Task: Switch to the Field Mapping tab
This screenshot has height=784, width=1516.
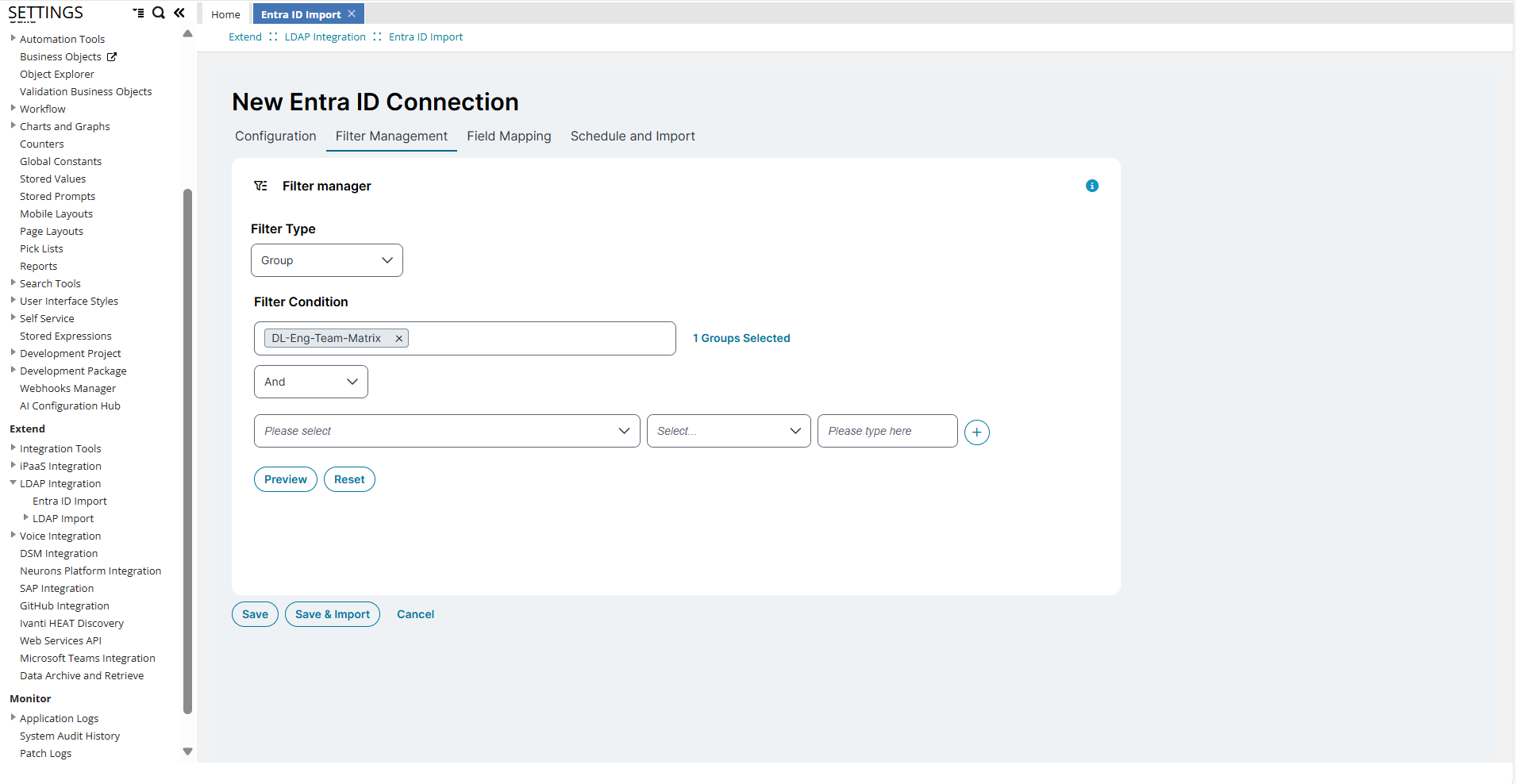Action: pyautogui.click(x=509, y=136)
